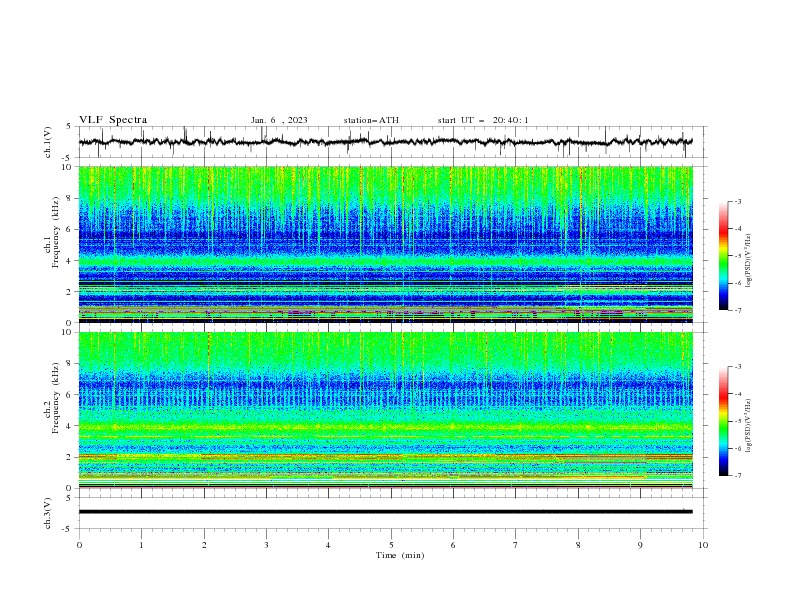Viewport: 792px width, 612px height.
Task: Click the ch.1(V) waveform axis label
Action: pyautogui.click(x=48, y=142)
